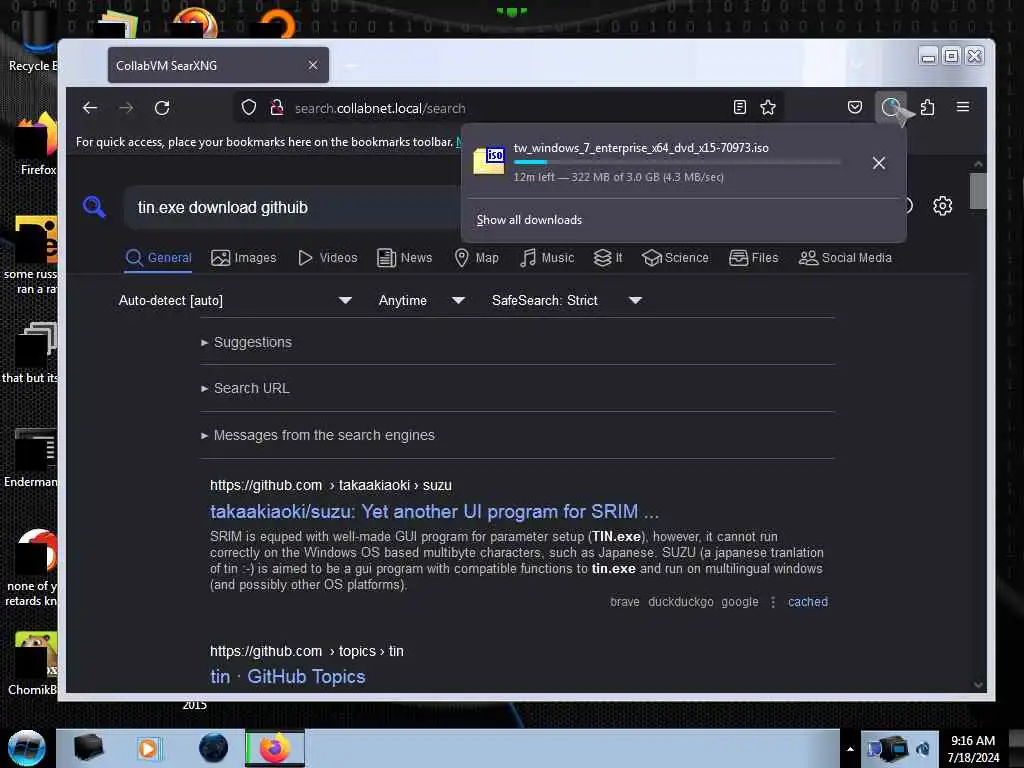The image size is (1024, 768).
Task: Click the tin.exe download search field
Action: tap(293, 208)
